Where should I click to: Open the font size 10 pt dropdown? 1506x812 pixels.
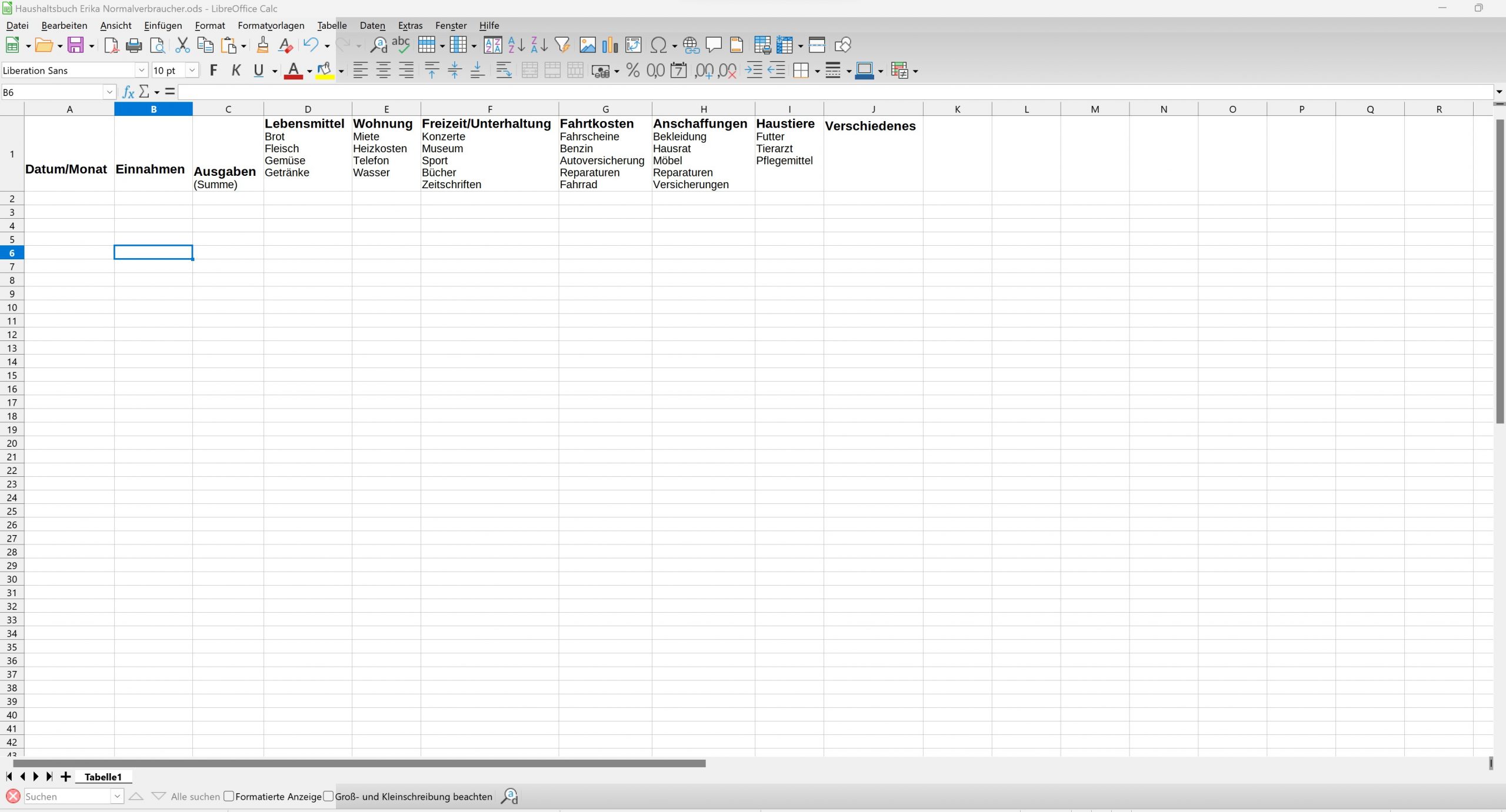192,71
